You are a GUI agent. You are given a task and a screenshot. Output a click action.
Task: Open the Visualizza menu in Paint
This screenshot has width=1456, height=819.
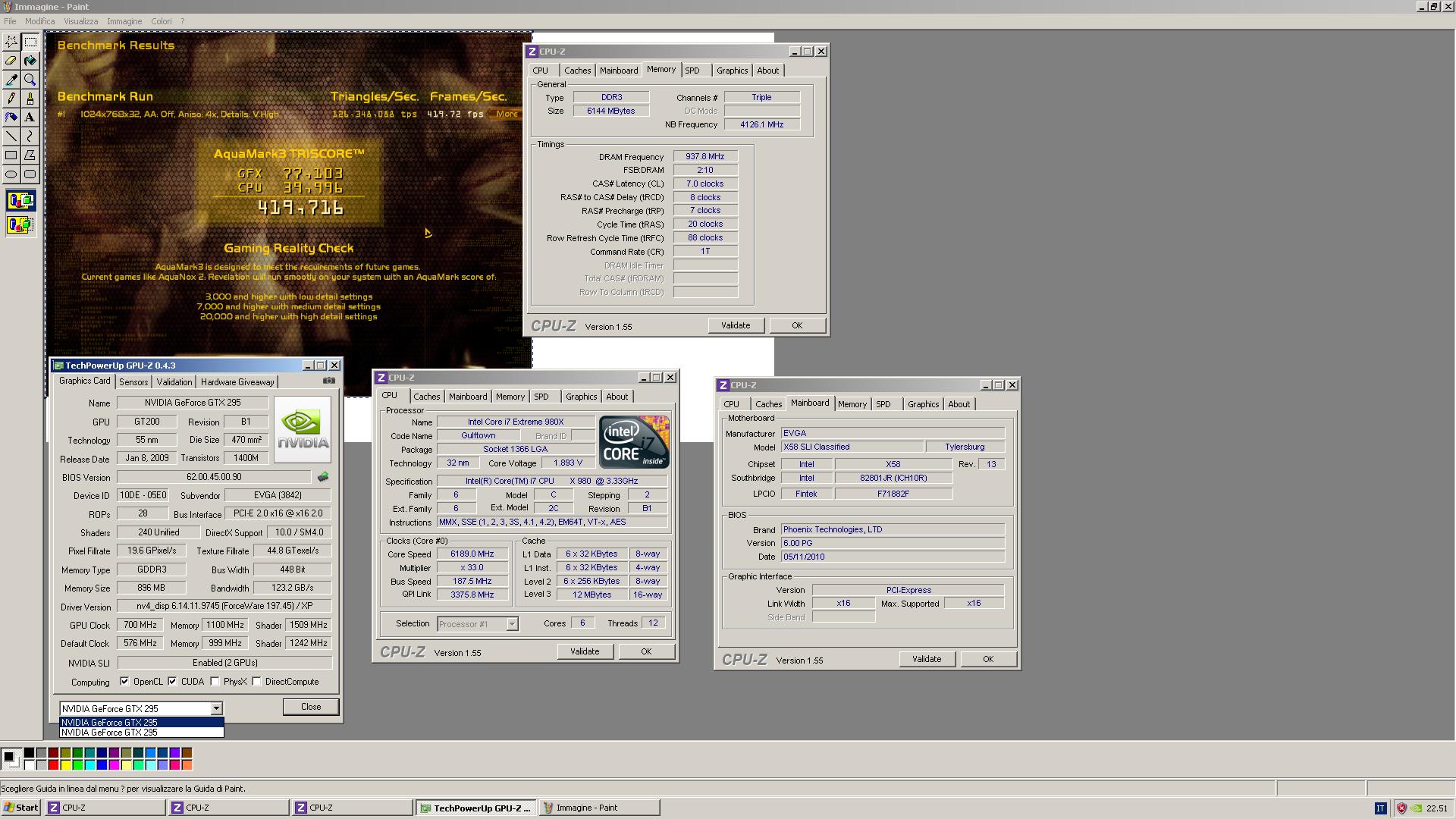point(81,21)
